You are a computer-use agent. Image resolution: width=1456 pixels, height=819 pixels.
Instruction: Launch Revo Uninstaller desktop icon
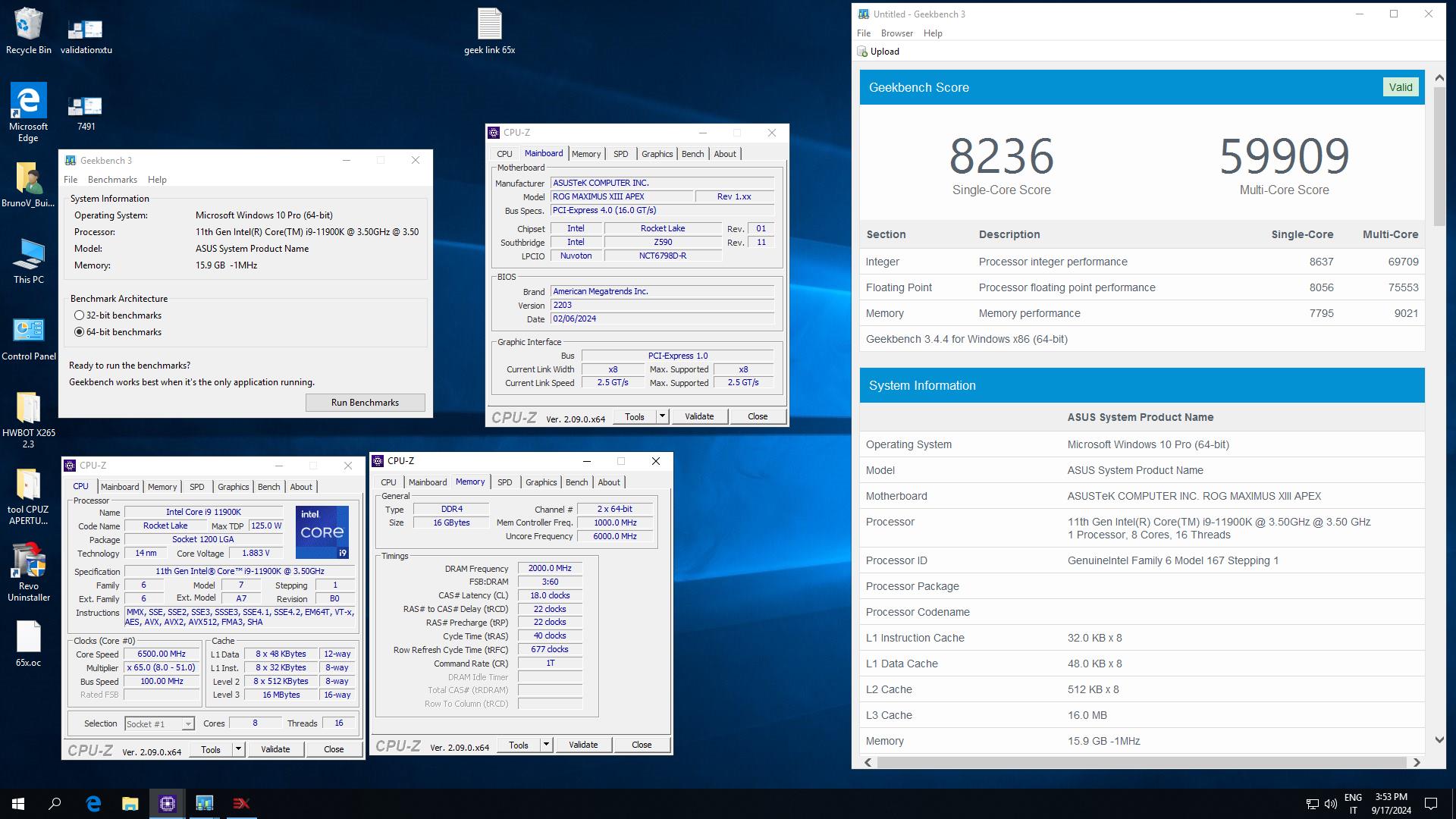coord(28,573)
